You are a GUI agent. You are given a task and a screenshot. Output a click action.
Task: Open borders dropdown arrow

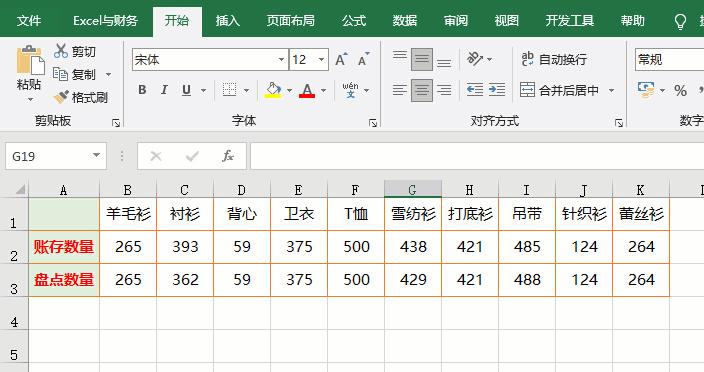pyautogui.click(x=246, y=91)
